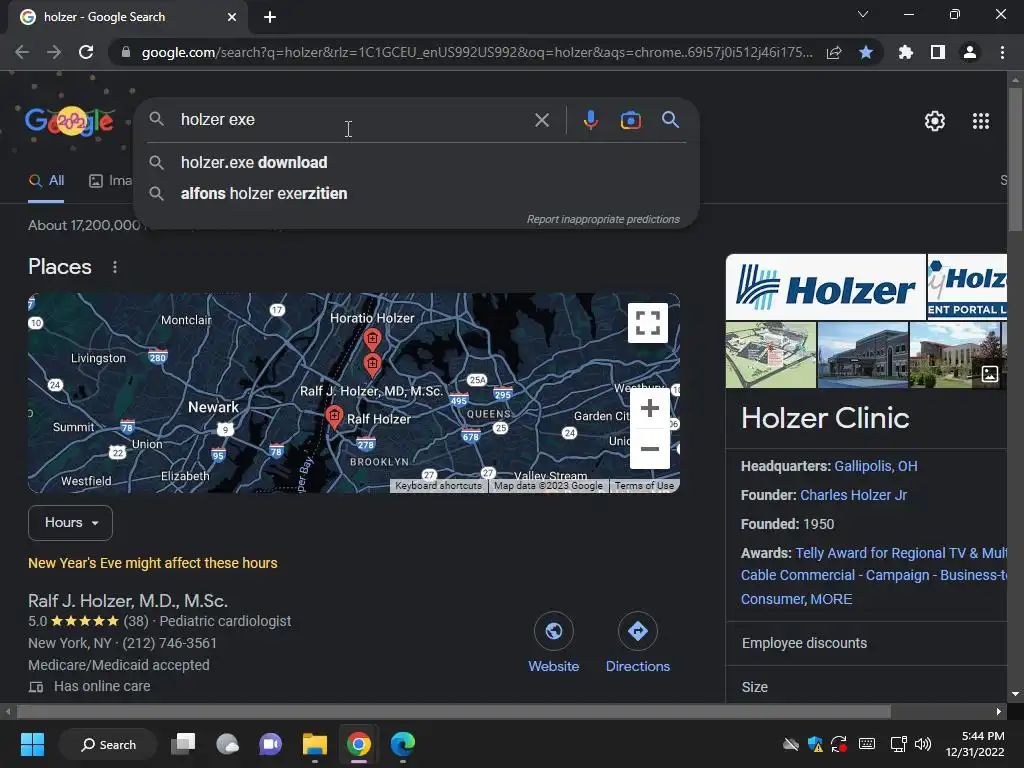Open Chrome three-dot menu
Image resolution: width=1024 pixels, height=768 pixels.
pos(1002,52)
